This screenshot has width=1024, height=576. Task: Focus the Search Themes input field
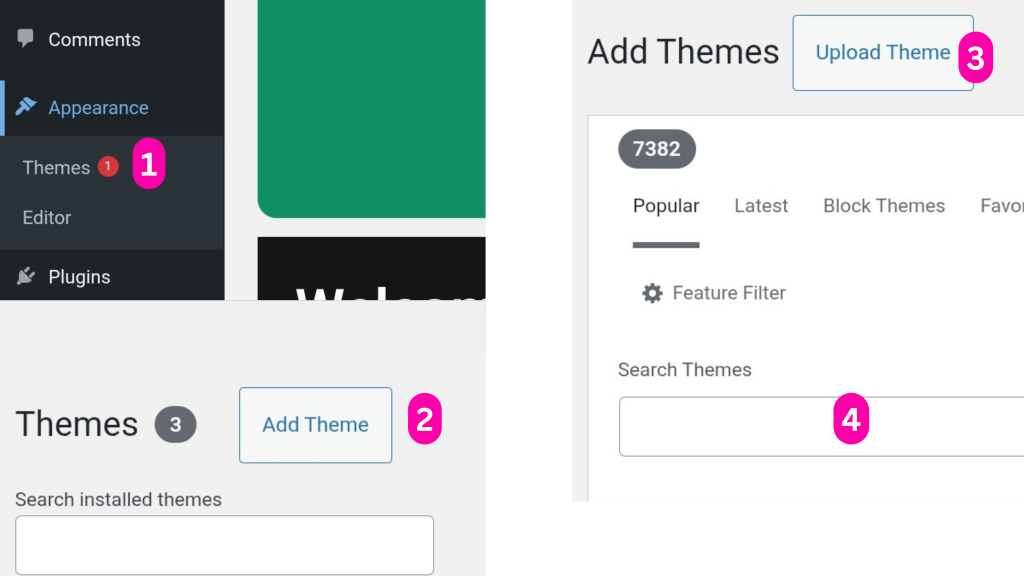pyautogui.click(x=822, y=426)
